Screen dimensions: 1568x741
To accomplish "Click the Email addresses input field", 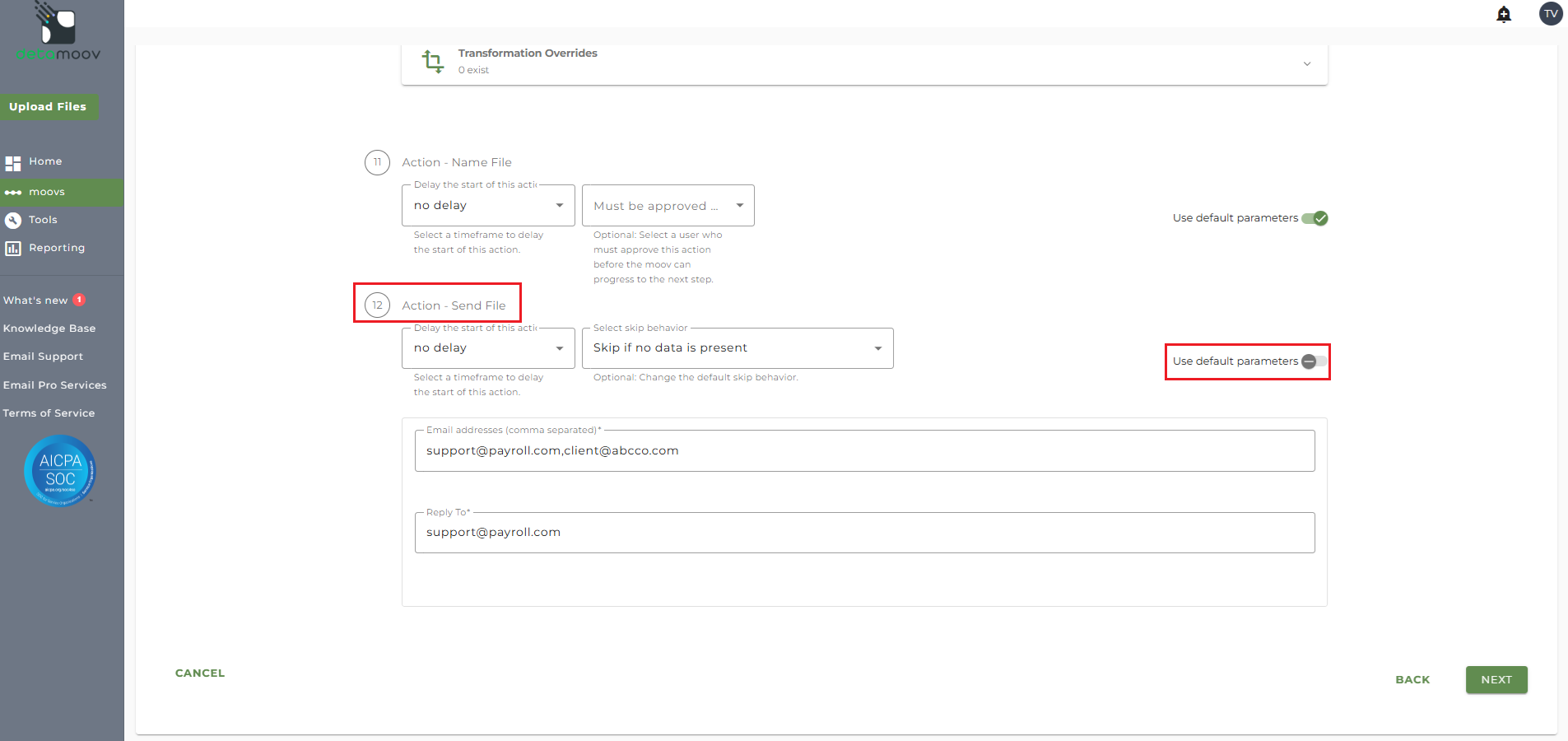I will 864,451.
